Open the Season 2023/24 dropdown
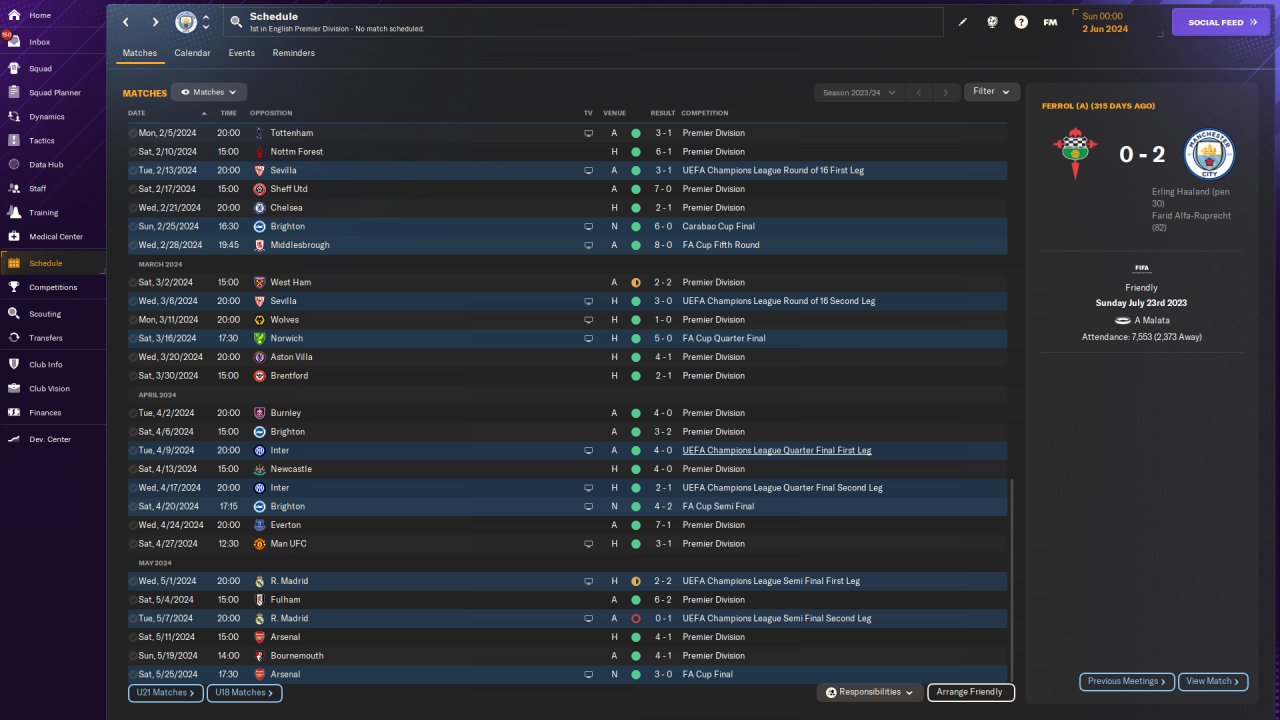This screenshot has height=720, width=1280. pos(858,93)
